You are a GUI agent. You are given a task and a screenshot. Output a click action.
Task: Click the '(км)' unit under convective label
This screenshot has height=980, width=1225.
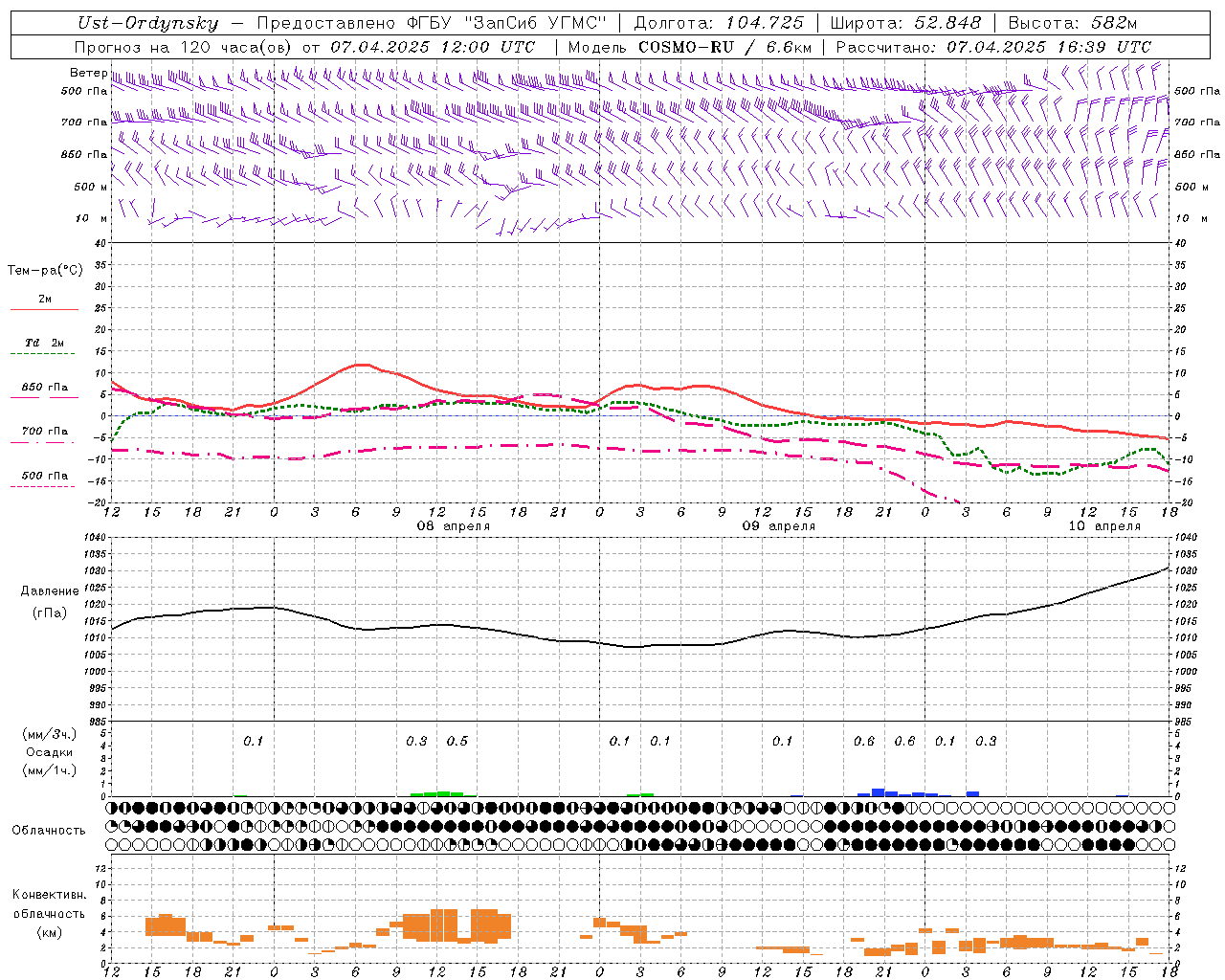(49, 933)
